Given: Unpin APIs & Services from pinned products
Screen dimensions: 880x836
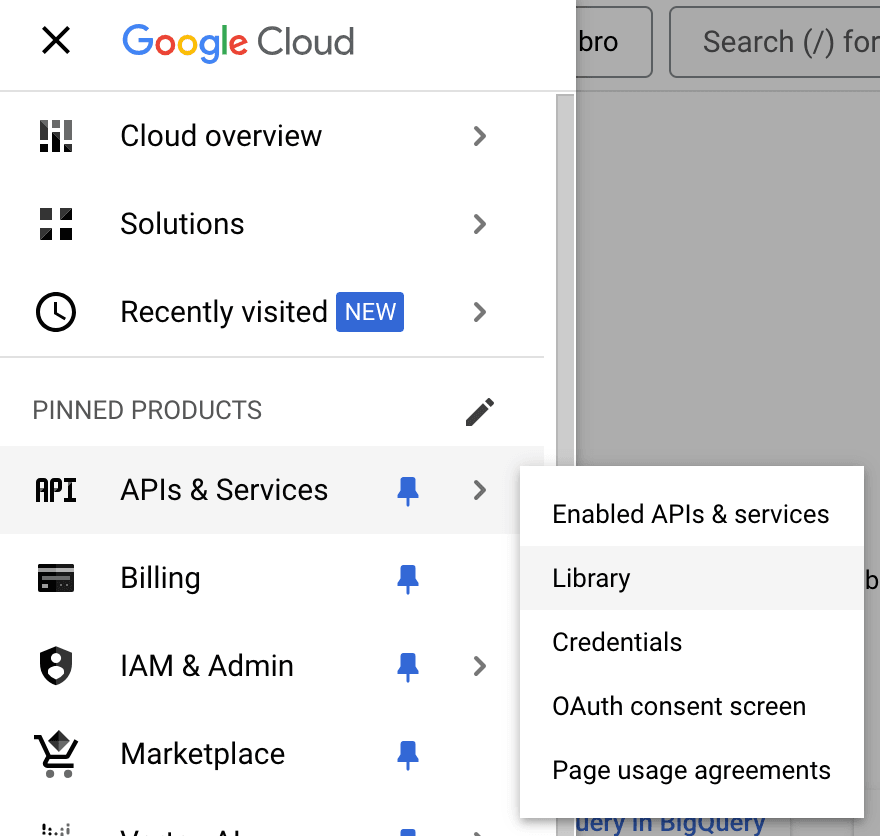Looking at the screenshot, I should 408,490.
